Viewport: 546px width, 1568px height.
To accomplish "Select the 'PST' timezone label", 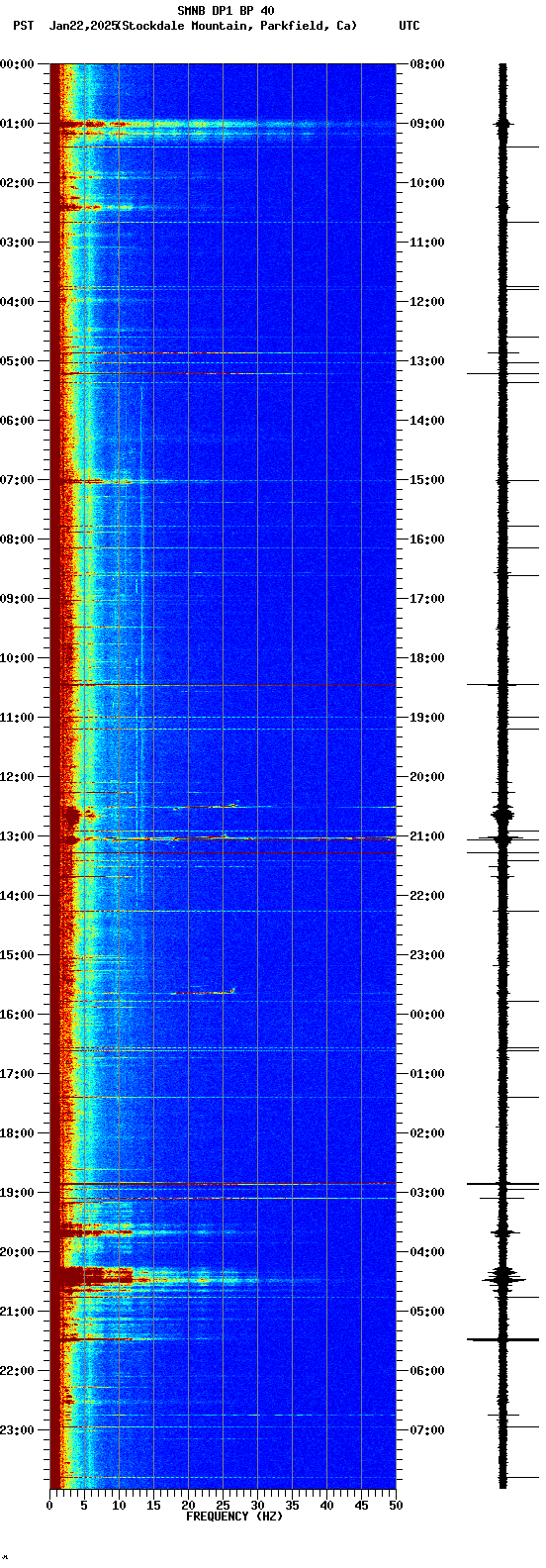I will pyautogui.click(x=23, y=26).
